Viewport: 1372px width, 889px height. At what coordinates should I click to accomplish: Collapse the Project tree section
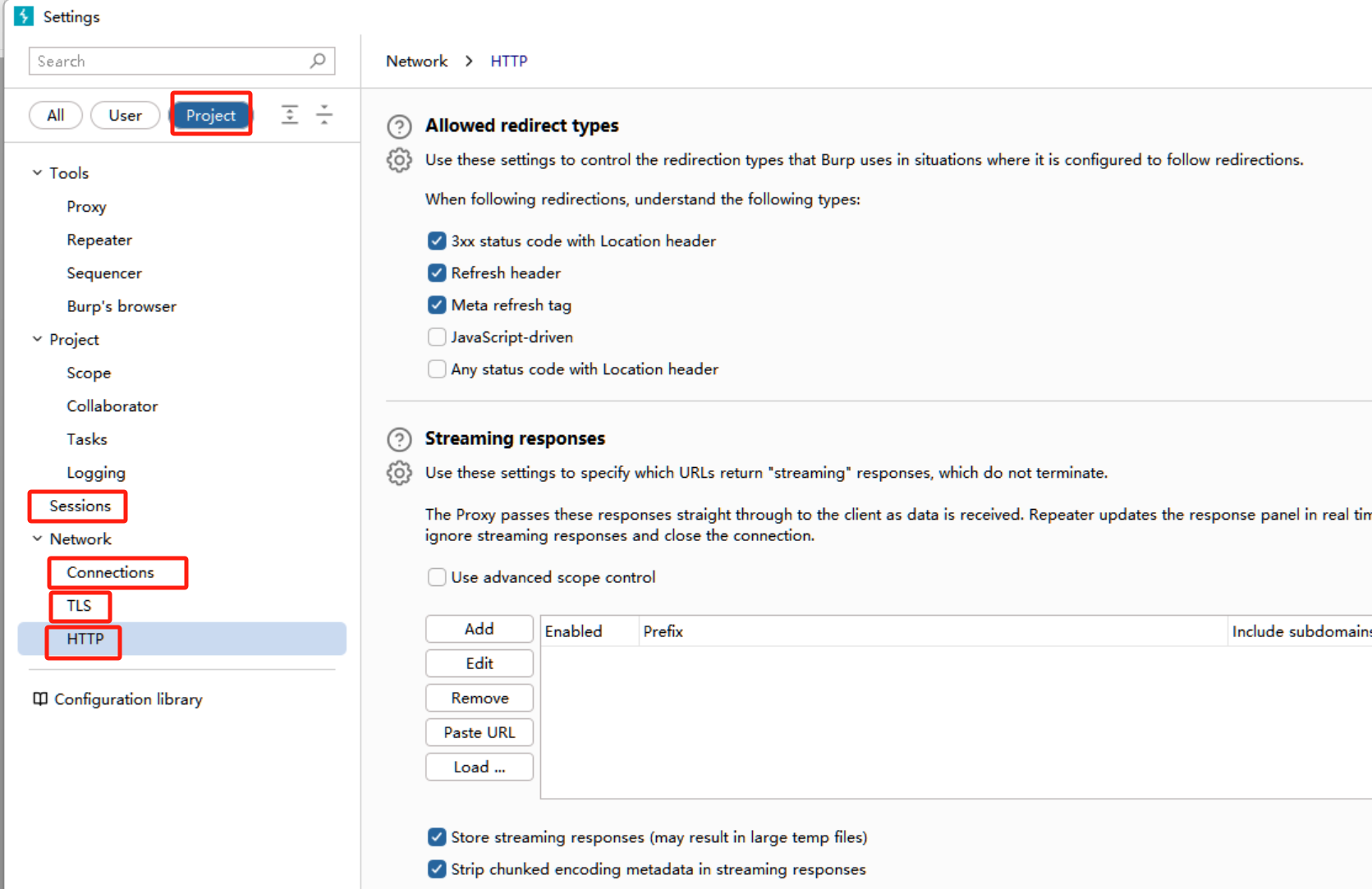37,339
